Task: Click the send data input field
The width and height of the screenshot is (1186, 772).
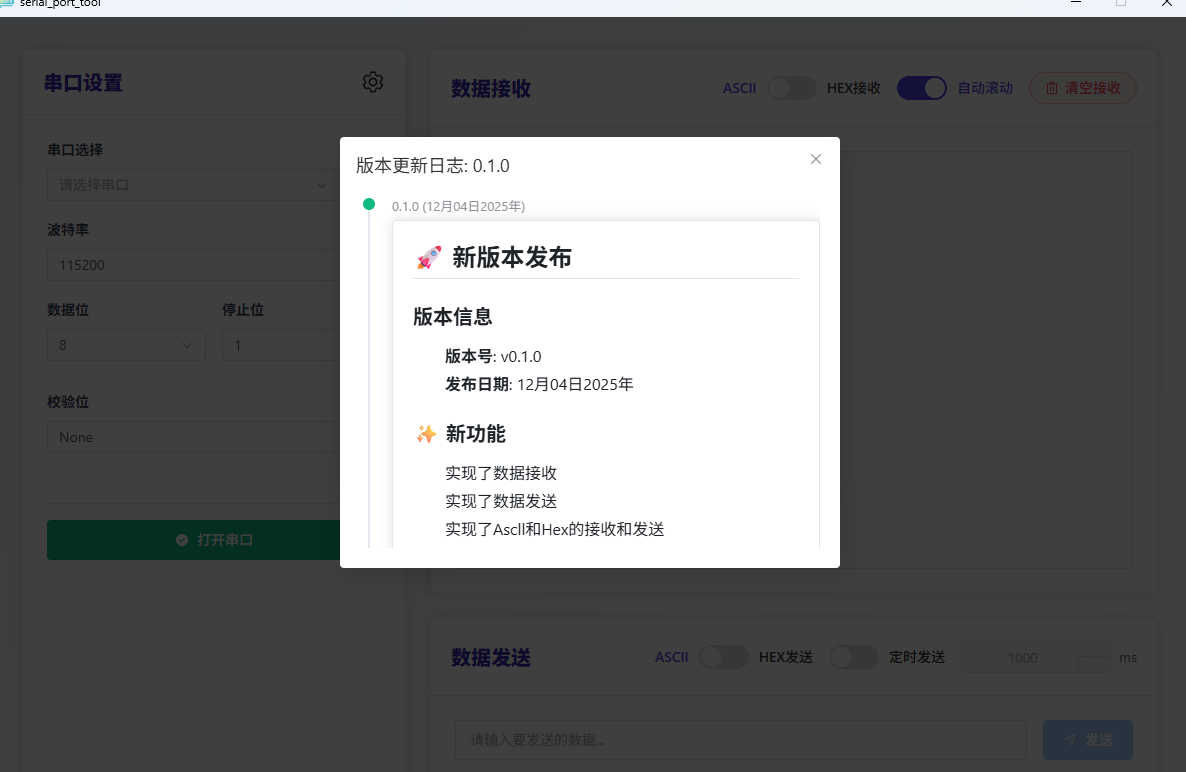Action: click(x=740, y=740)
